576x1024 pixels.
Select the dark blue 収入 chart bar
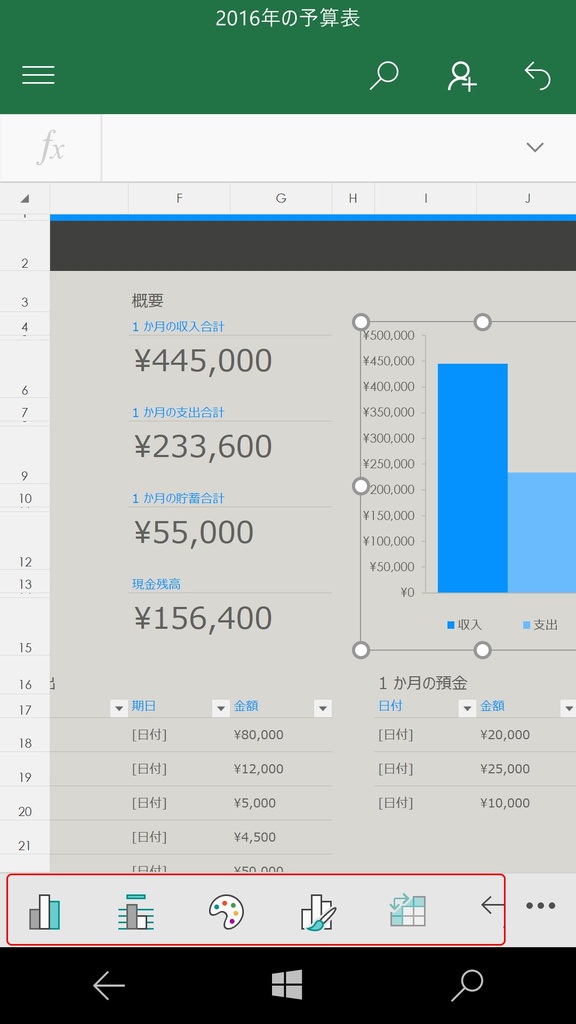pyautogui.click(x=472, y=478)
